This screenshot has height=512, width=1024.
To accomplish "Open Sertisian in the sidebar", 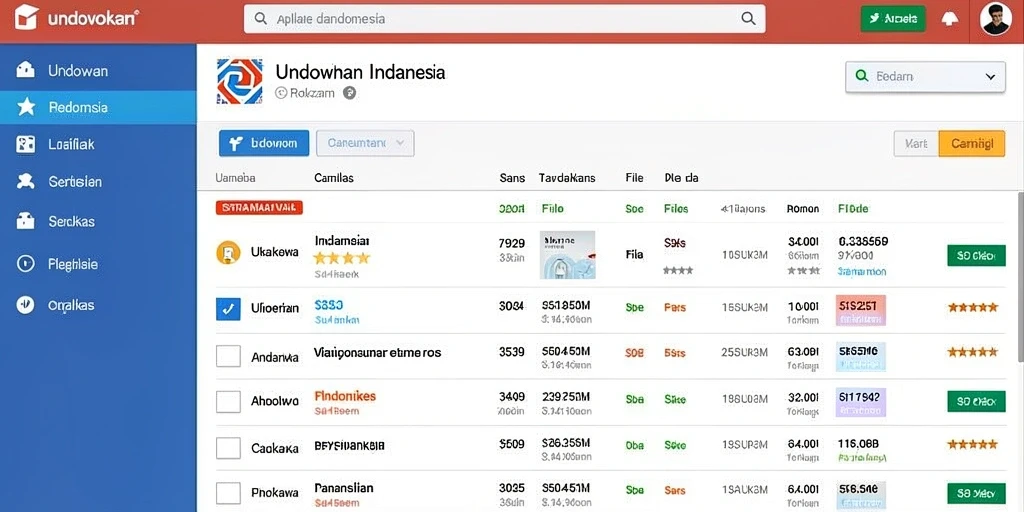I will tap(98, 182).
